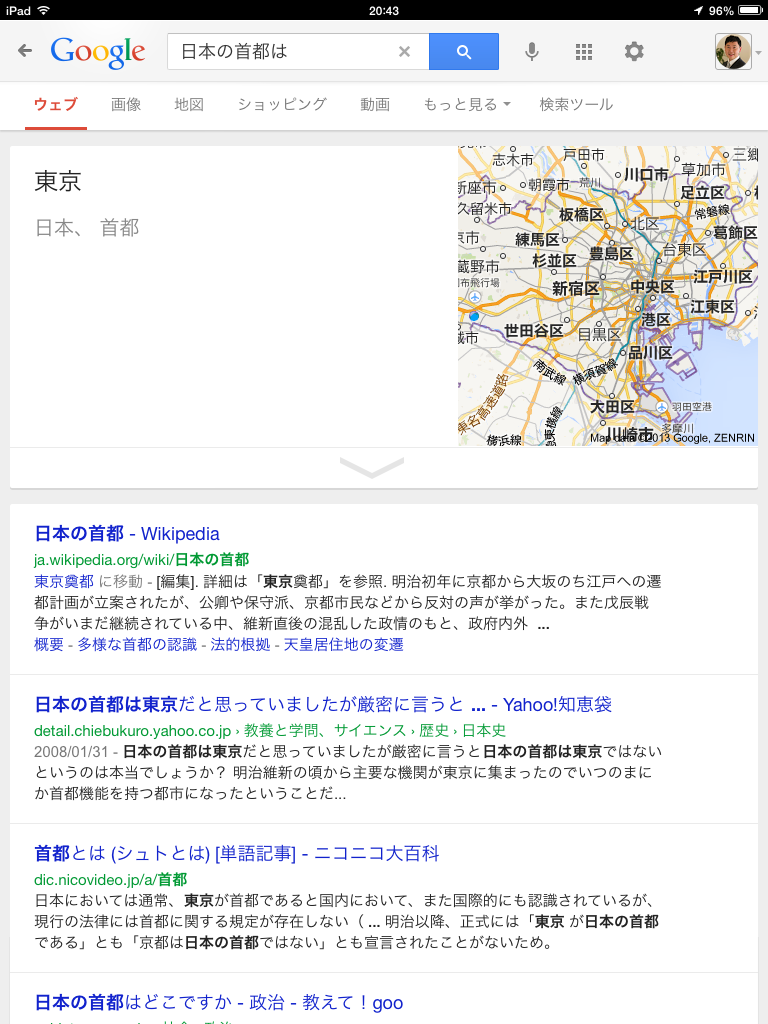Open the Google logo homepage
Image resolution: width=768 pixels, height=1024 pixels.
(98, 52)
